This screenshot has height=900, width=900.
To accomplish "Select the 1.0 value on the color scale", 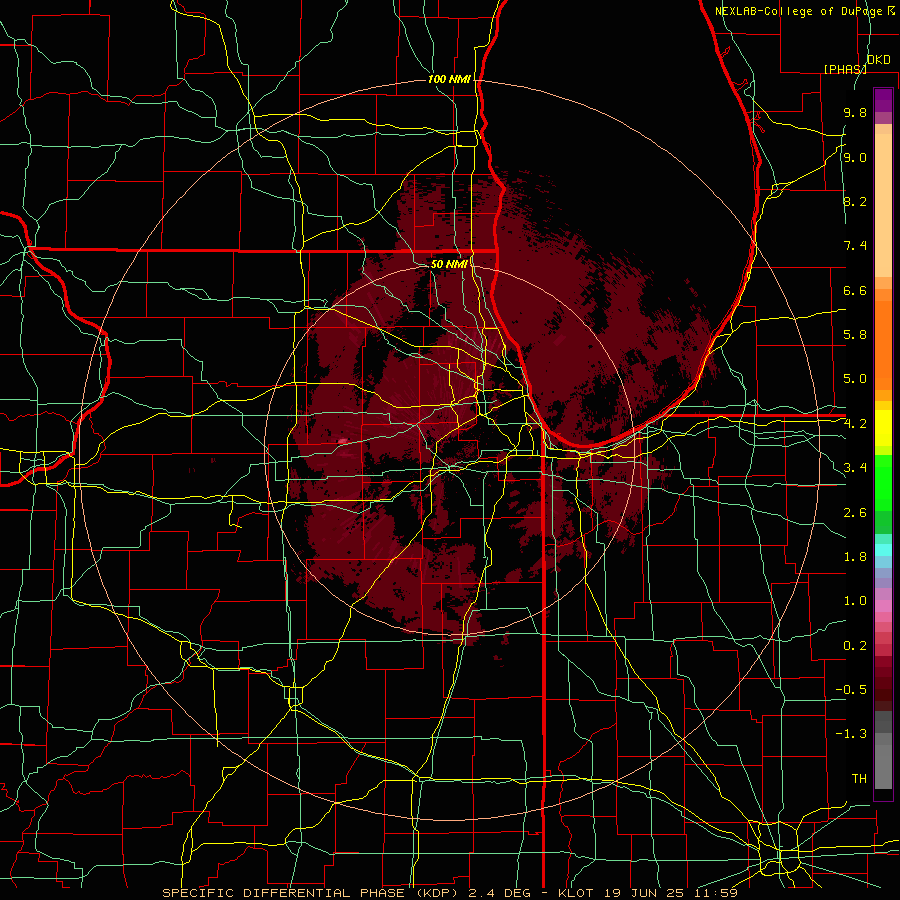I will [x=855, y=601].
